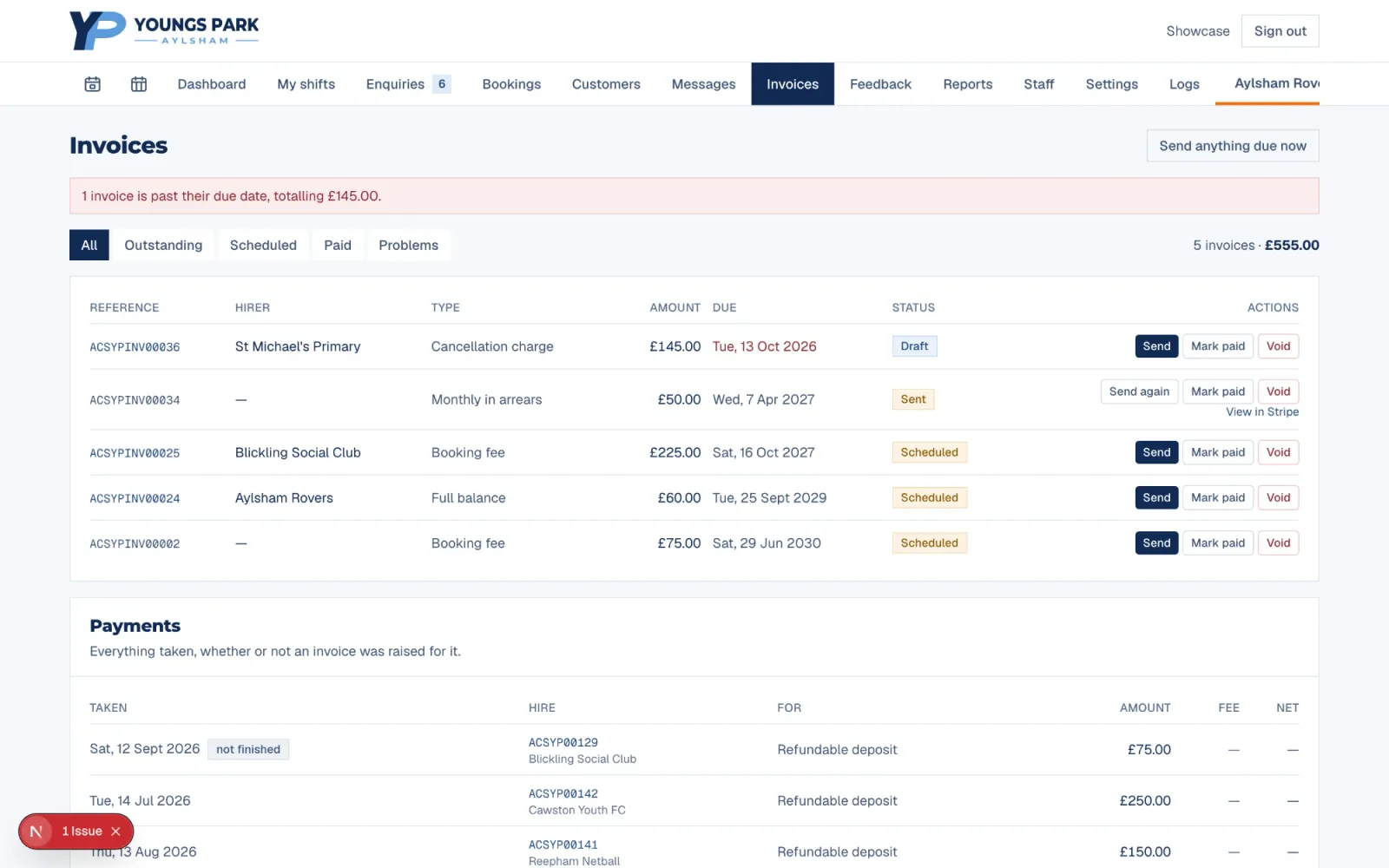This screenshot has height=868, width=1389.
Task: Click the £250.00 payment amount
Action: click(x=1144, y=800)
